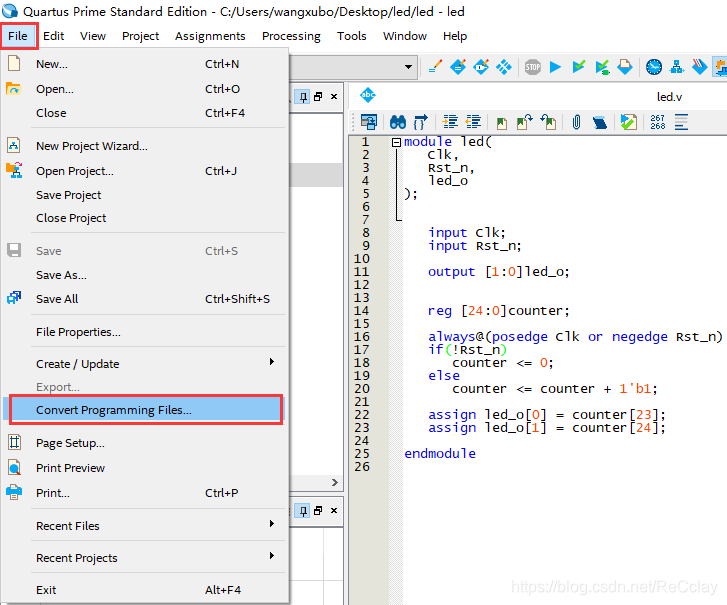
Task: Open the Tools menu
Action: click(351, 36)
